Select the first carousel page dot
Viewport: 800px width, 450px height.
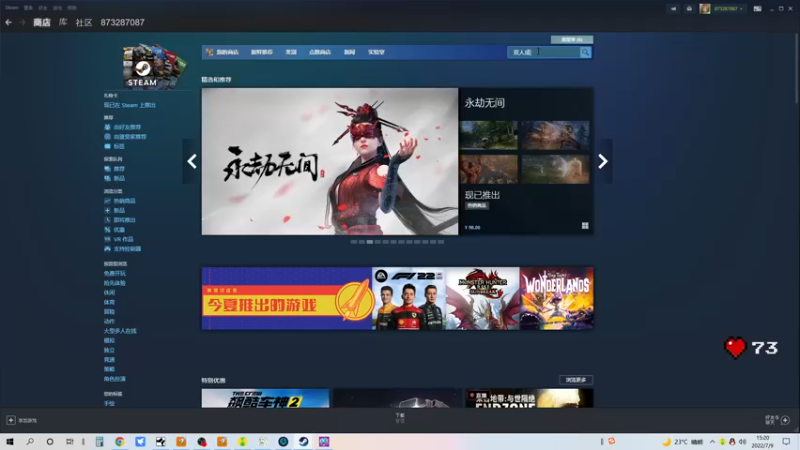point(354,242)
